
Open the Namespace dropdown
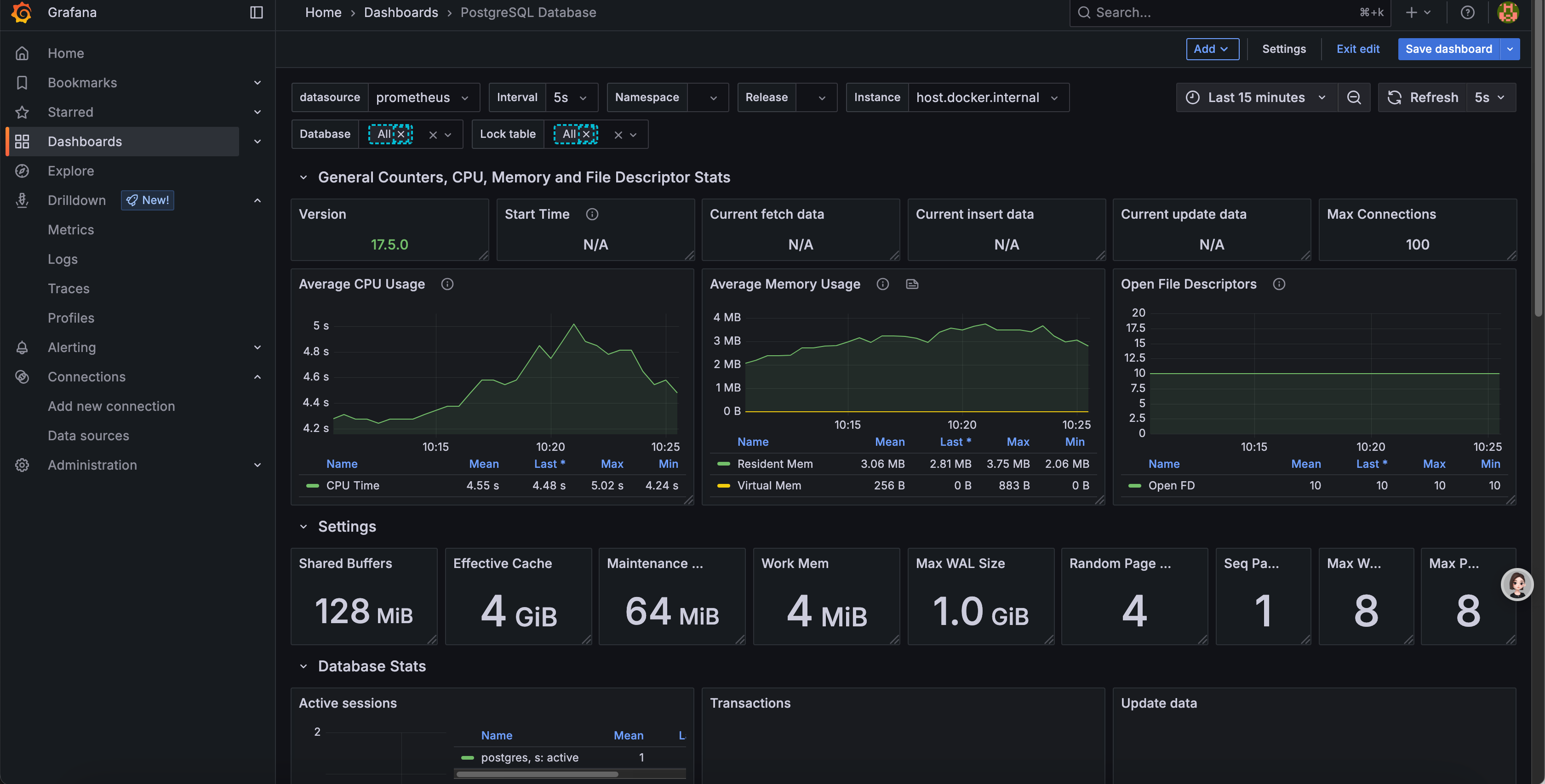[x=708, y=98]
